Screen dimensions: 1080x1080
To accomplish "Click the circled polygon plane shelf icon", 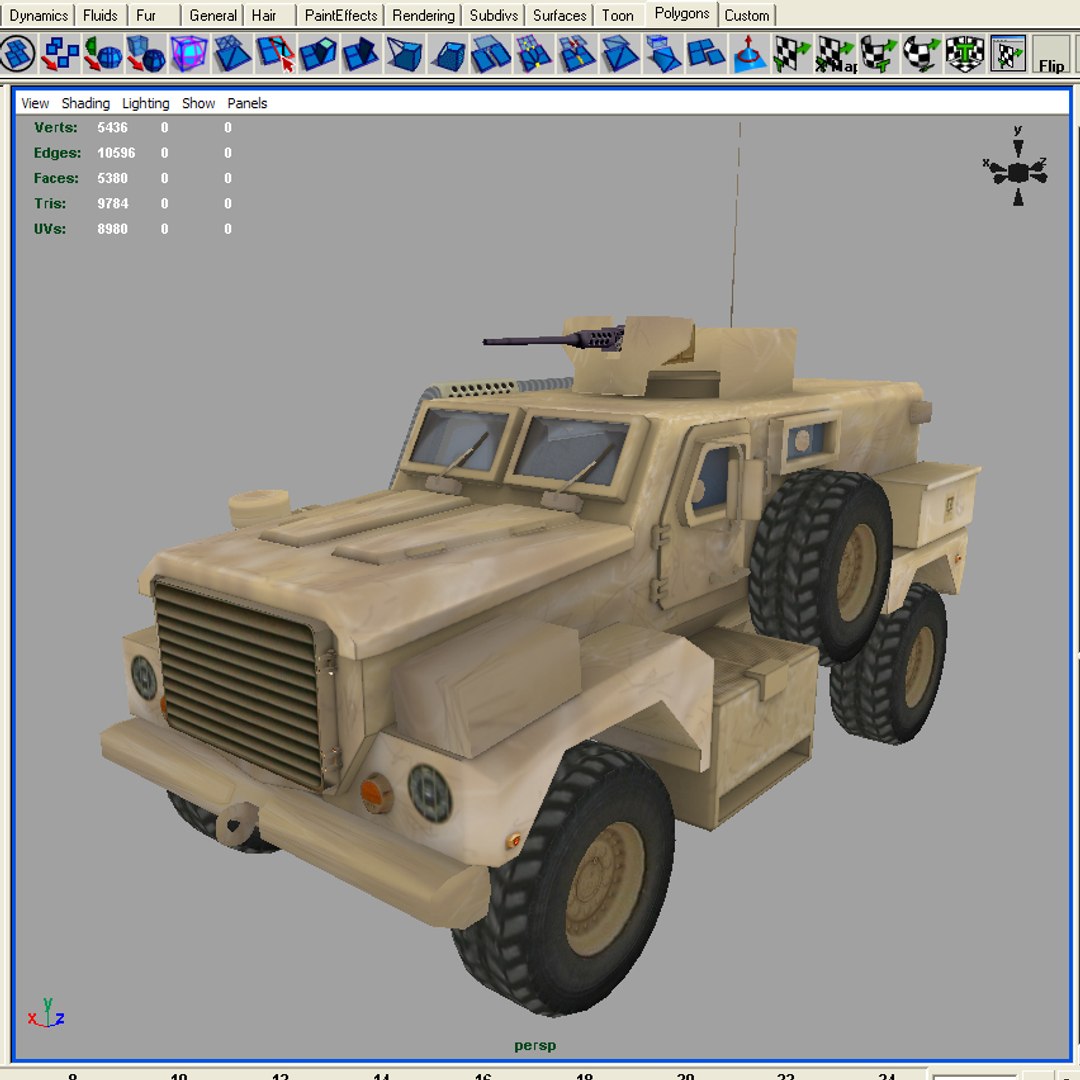I will click(18, 54).
